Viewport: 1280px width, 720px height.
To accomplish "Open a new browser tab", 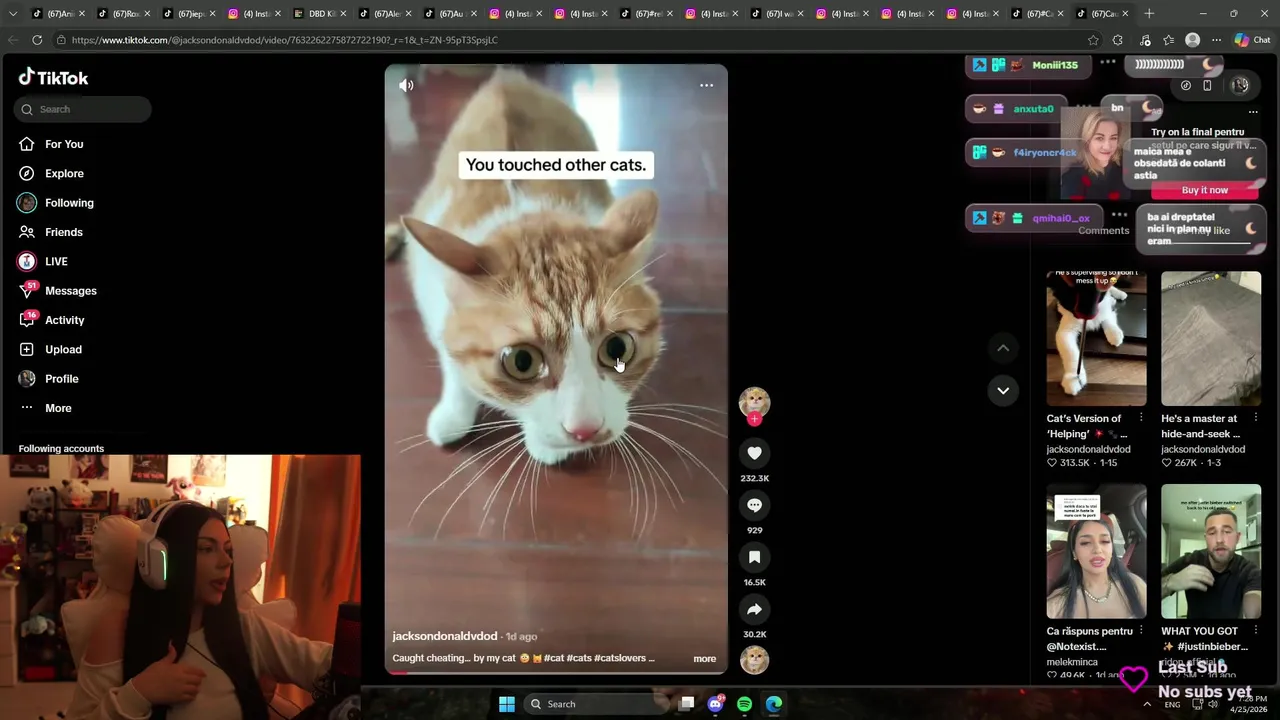I will [1149, 13].
